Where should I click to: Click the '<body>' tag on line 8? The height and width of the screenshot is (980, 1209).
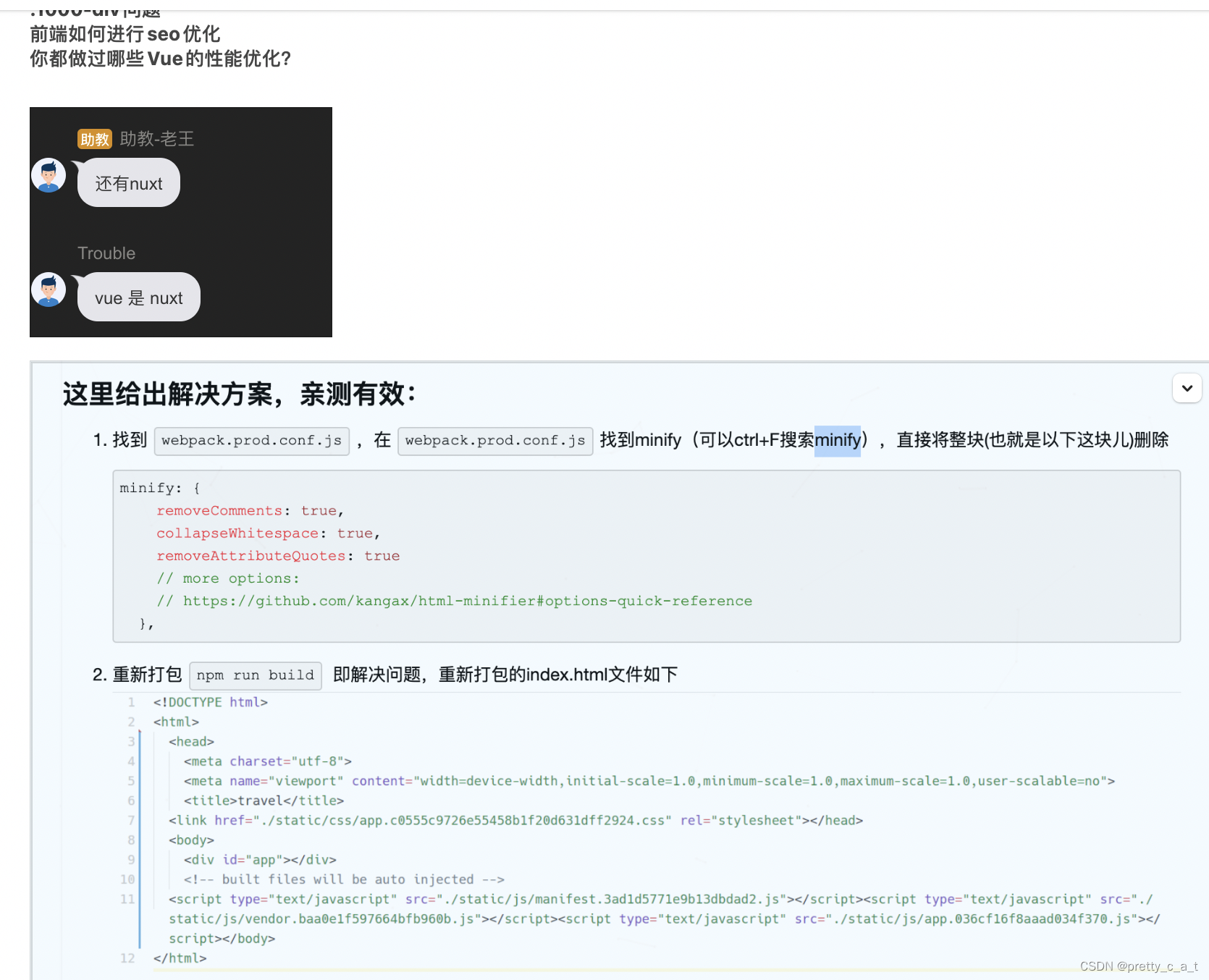[x=191, y=840]
